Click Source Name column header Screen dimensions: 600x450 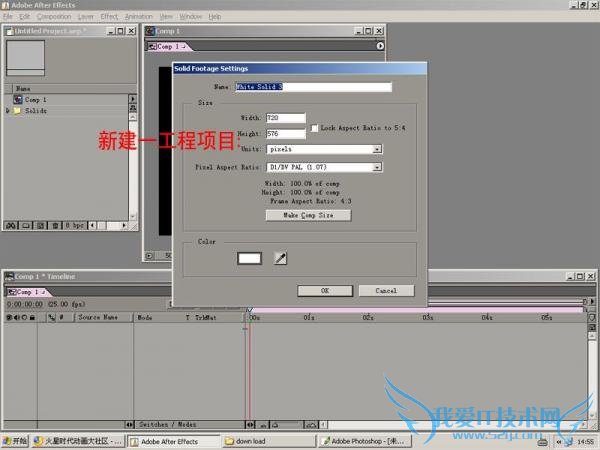[98, 317]
